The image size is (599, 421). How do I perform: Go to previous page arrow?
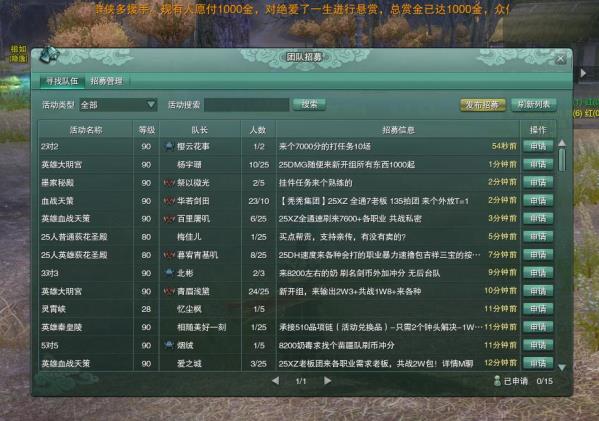click(275, 381)
